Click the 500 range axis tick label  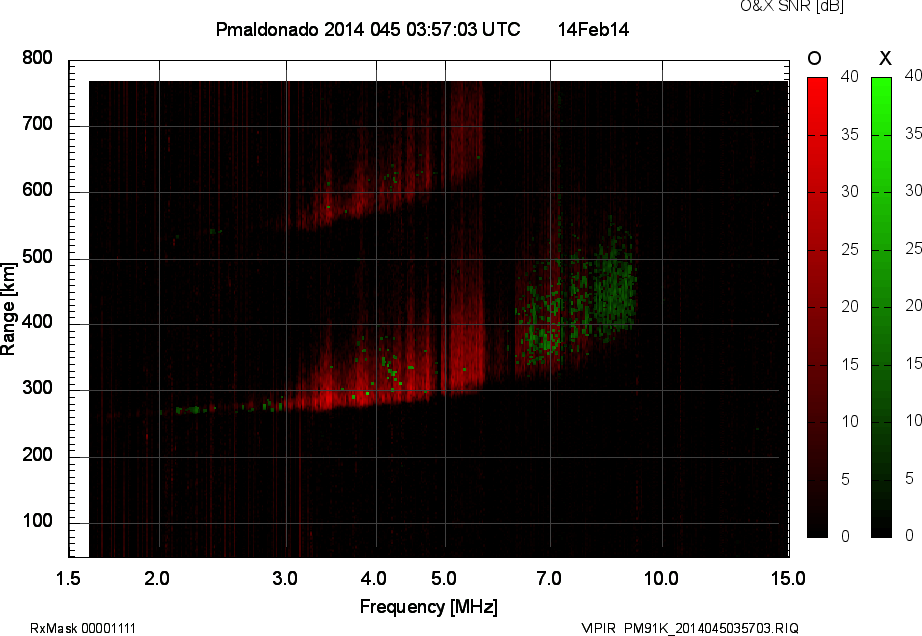click(x=37, y=256)
